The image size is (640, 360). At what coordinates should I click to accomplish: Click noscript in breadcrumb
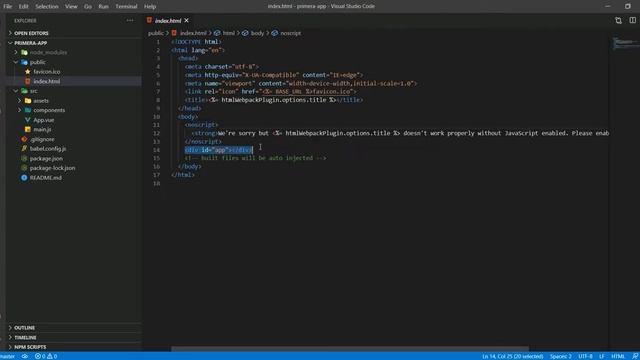[290, 33]
